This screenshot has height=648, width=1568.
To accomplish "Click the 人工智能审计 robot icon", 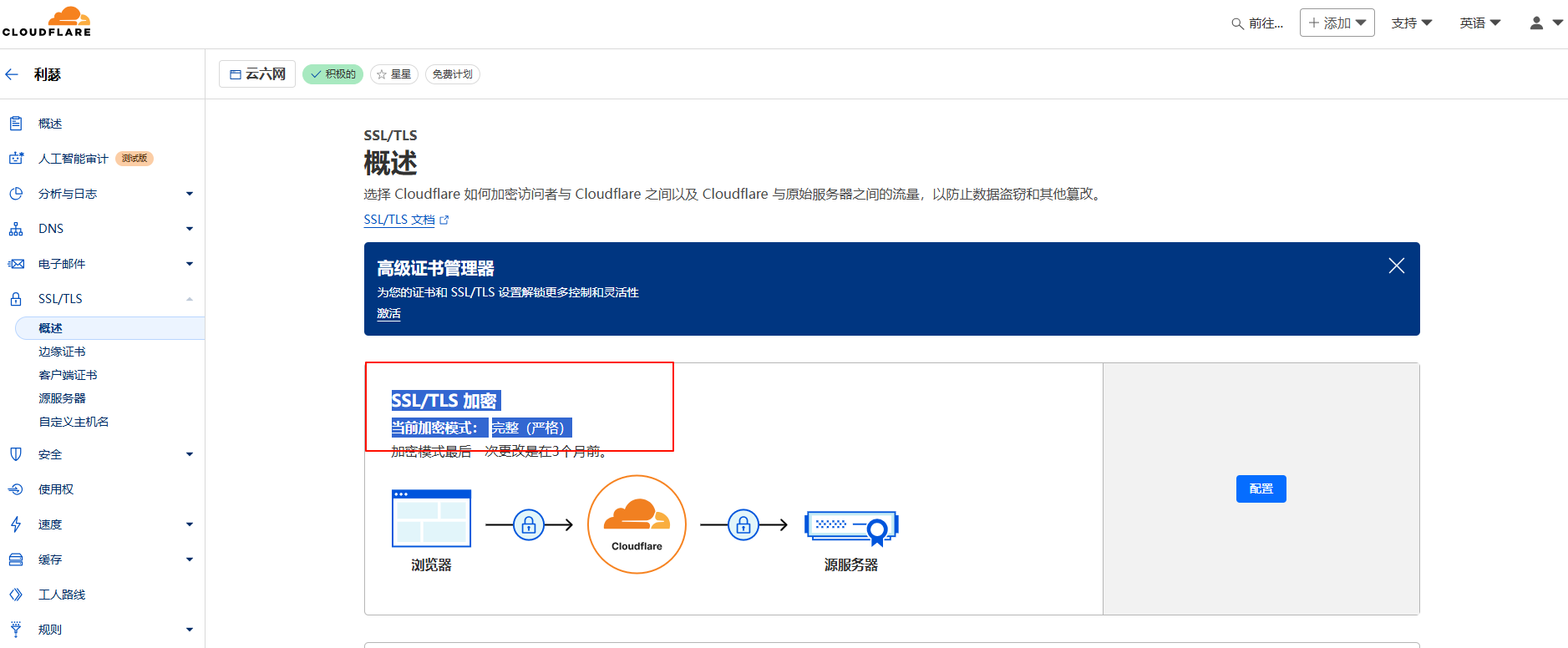I will [16, 159].
